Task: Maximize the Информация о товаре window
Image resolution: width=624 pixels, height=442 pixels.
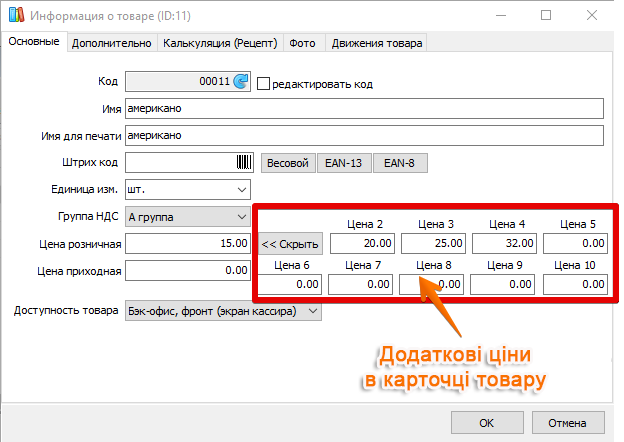Action: click(x=546, y=16)
